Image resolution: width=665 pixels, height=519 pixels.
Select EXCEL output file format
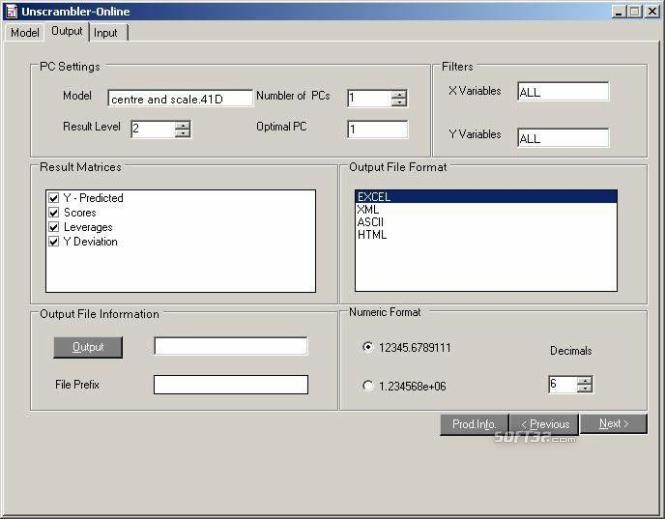(x=486, y=197)
